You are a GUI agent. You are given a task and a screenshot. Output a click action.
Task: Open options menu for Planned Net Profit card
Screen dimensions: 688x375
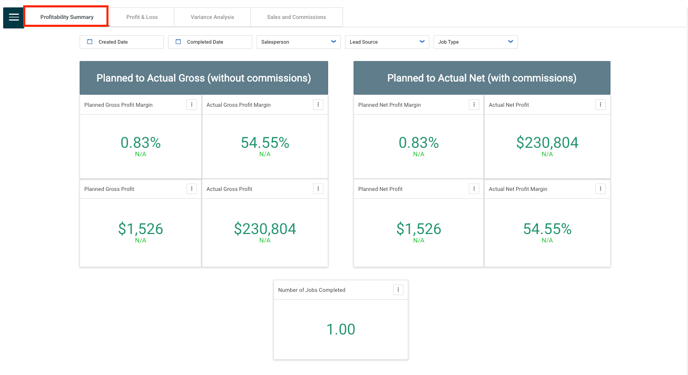(x=474, y=189)
